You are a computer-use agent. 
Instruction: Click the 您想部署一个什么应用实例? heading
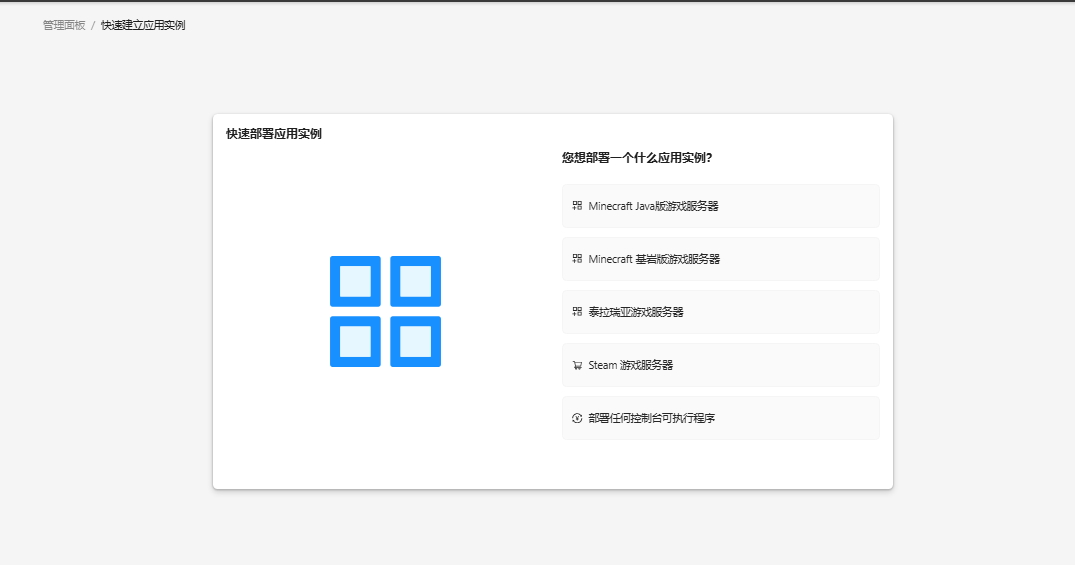(x=637, y=158)
